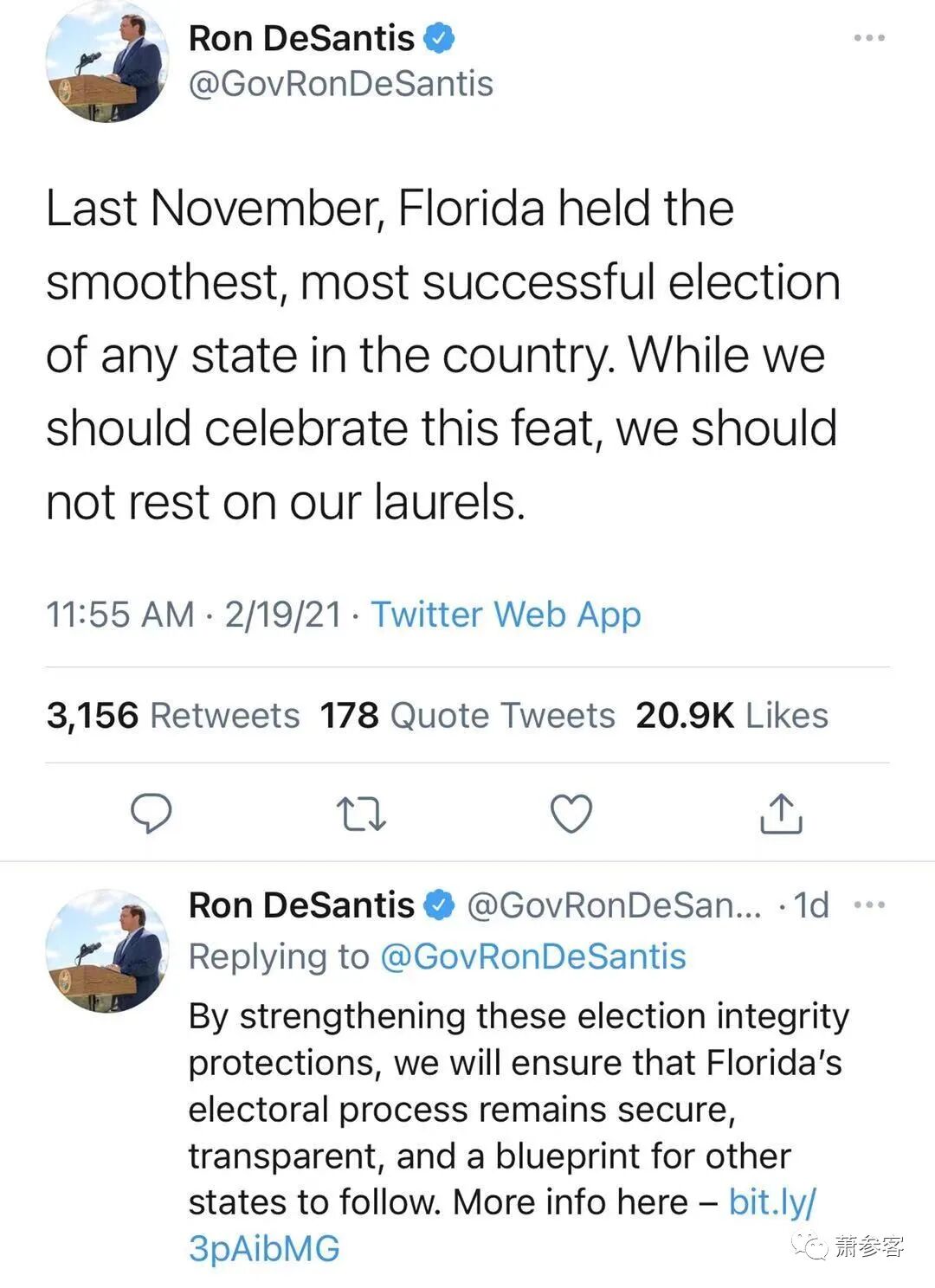View the 3,156 Retweets list
Image resolution: width=935 pixels, height=1288 pixels.
tap(173, 716)
